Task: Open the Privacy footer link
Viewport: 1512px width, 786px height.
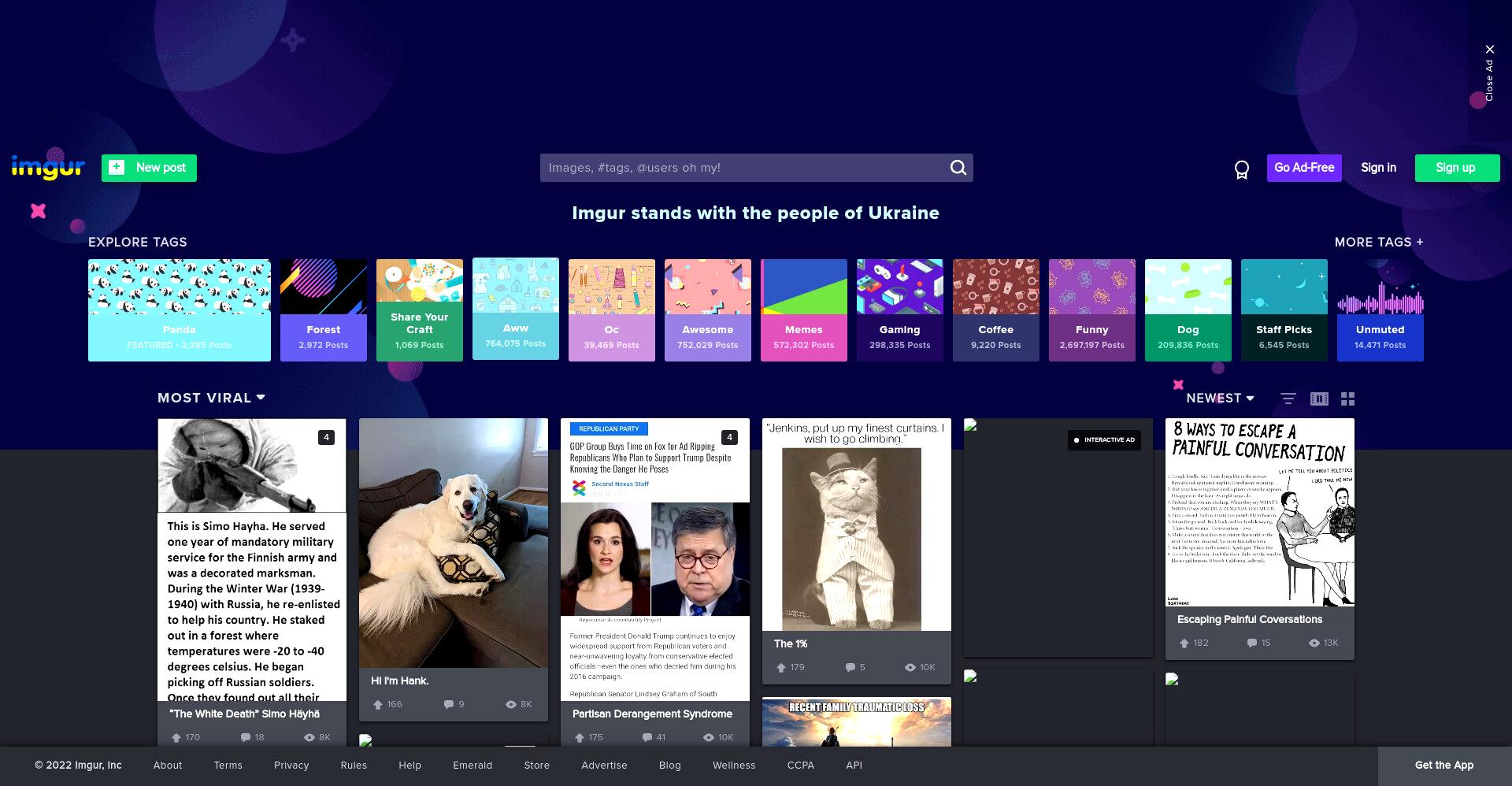Action: (291, 766)
